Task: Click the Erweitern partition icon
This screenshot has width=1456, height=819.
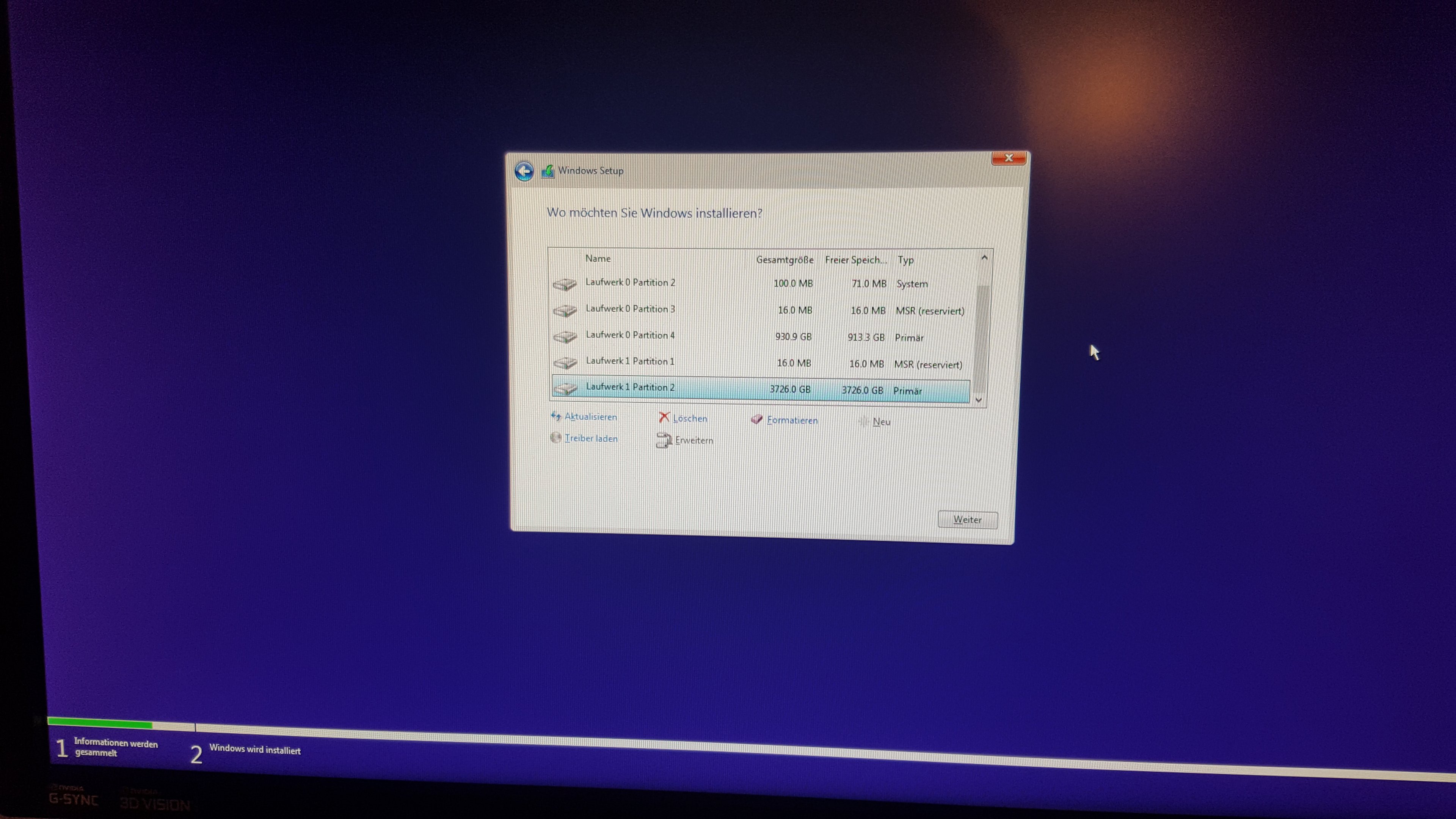Action: point(664,440)
